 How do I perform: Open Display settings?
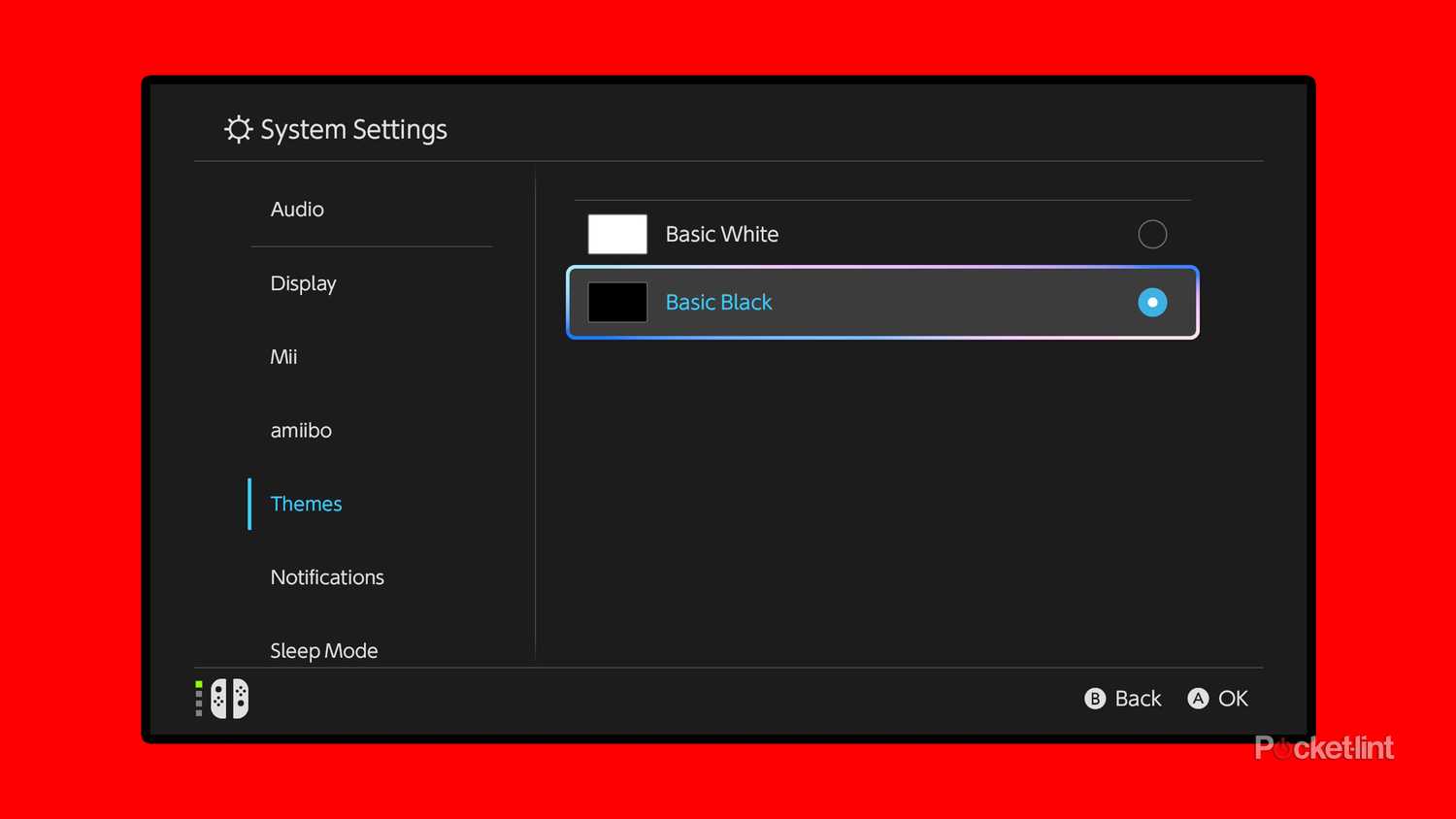tap(303, 283)
